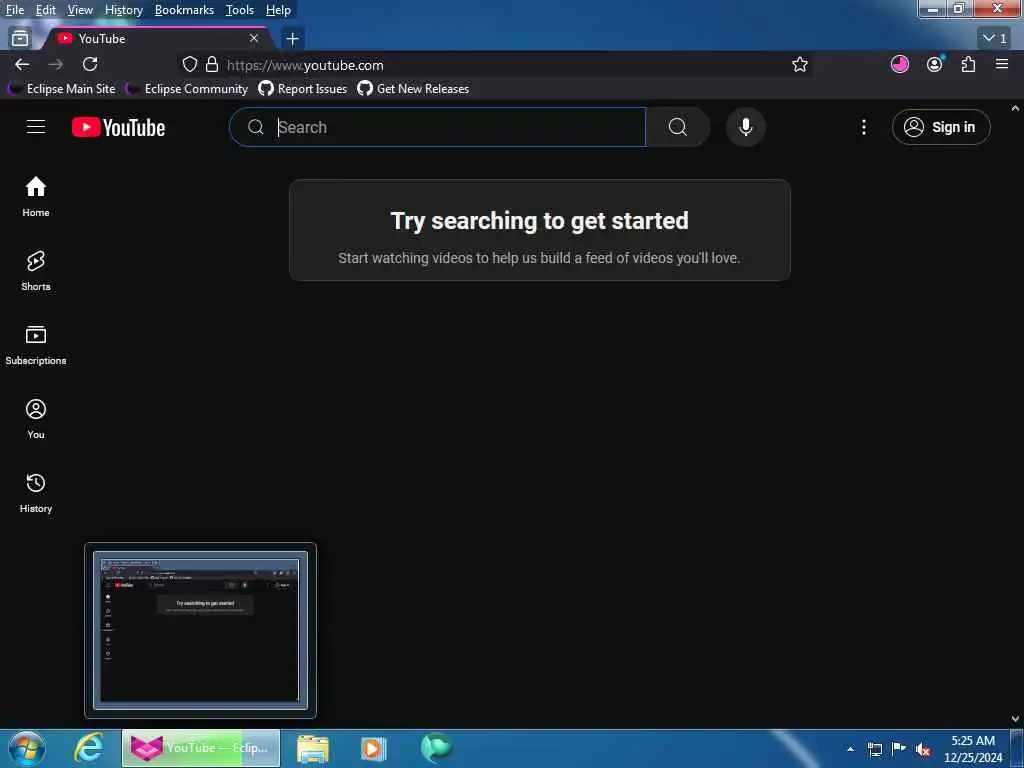Click the tracking protection shield icon

tap(189, 64)
